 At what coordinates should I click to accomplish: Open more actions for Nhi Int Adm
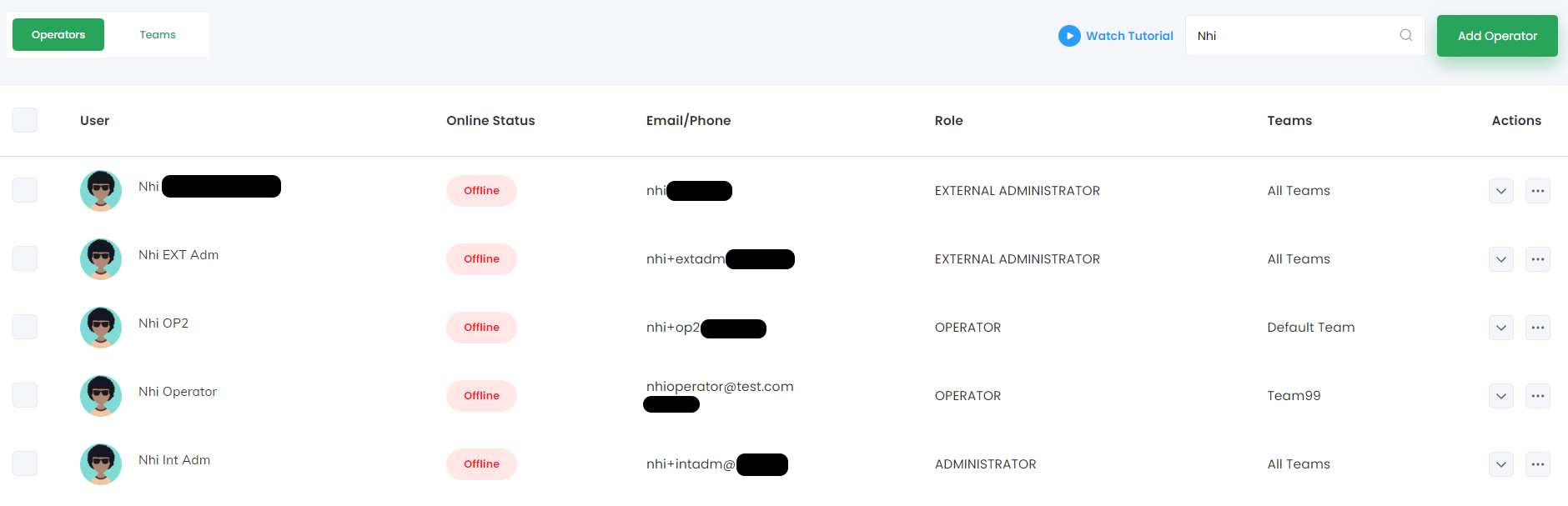(x=1537, y=464)
